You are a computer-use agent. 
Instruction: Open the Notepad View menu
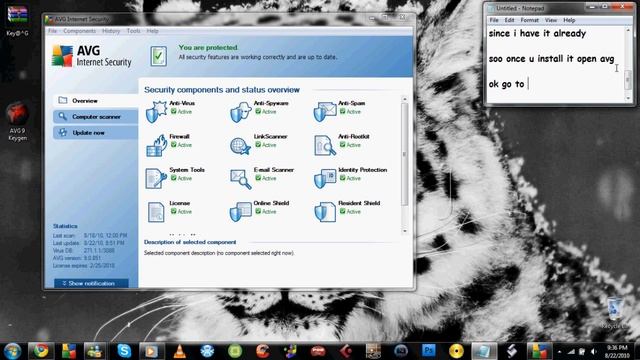[x=551, y=20]
